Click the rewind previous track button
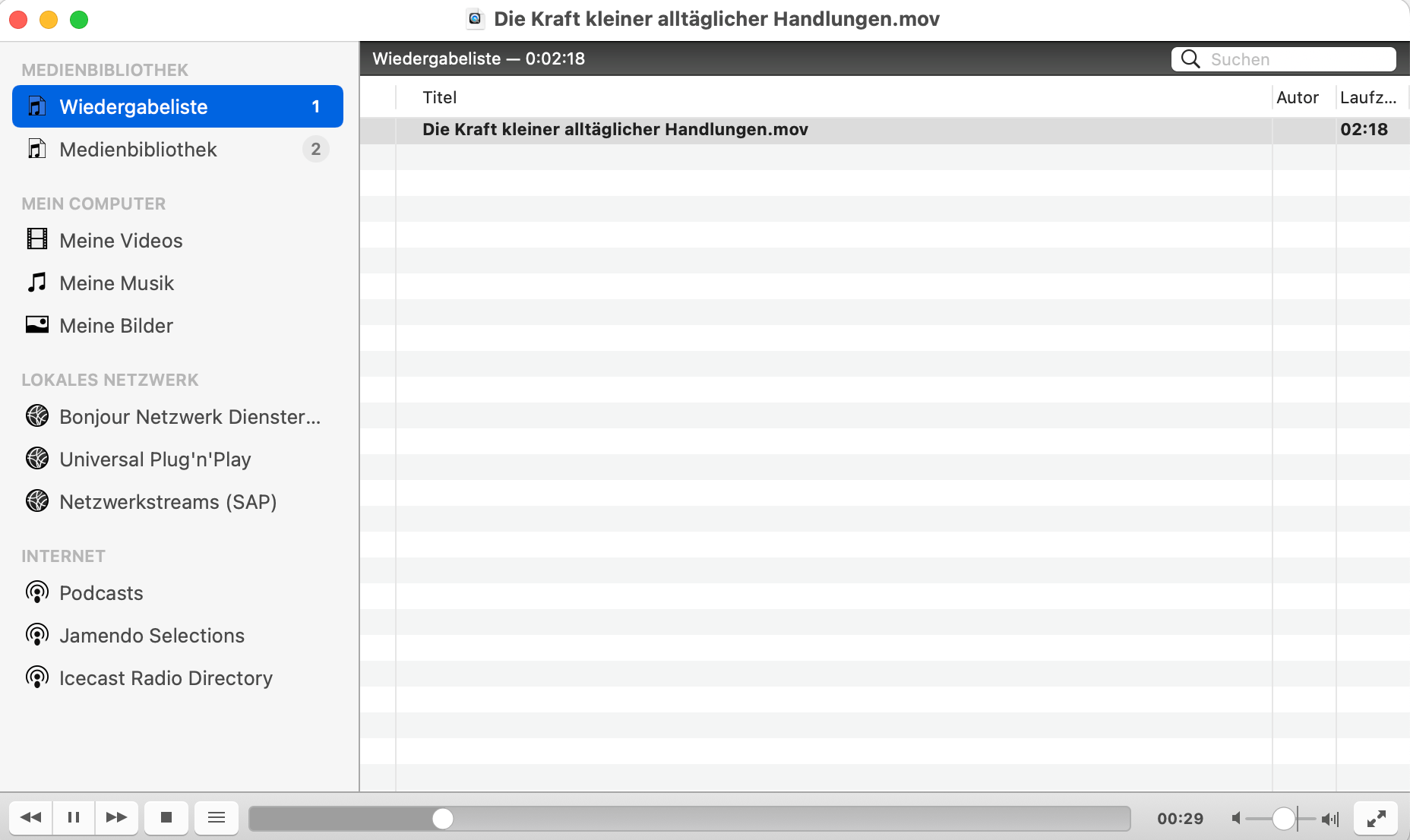The height and width of the screenshot is (840, 1410). [31, 817]
